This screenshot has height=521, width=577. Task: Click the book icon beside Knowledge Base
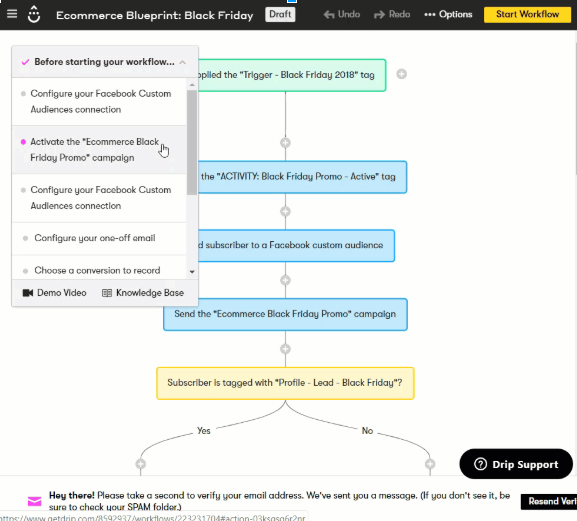coord(107,293)
